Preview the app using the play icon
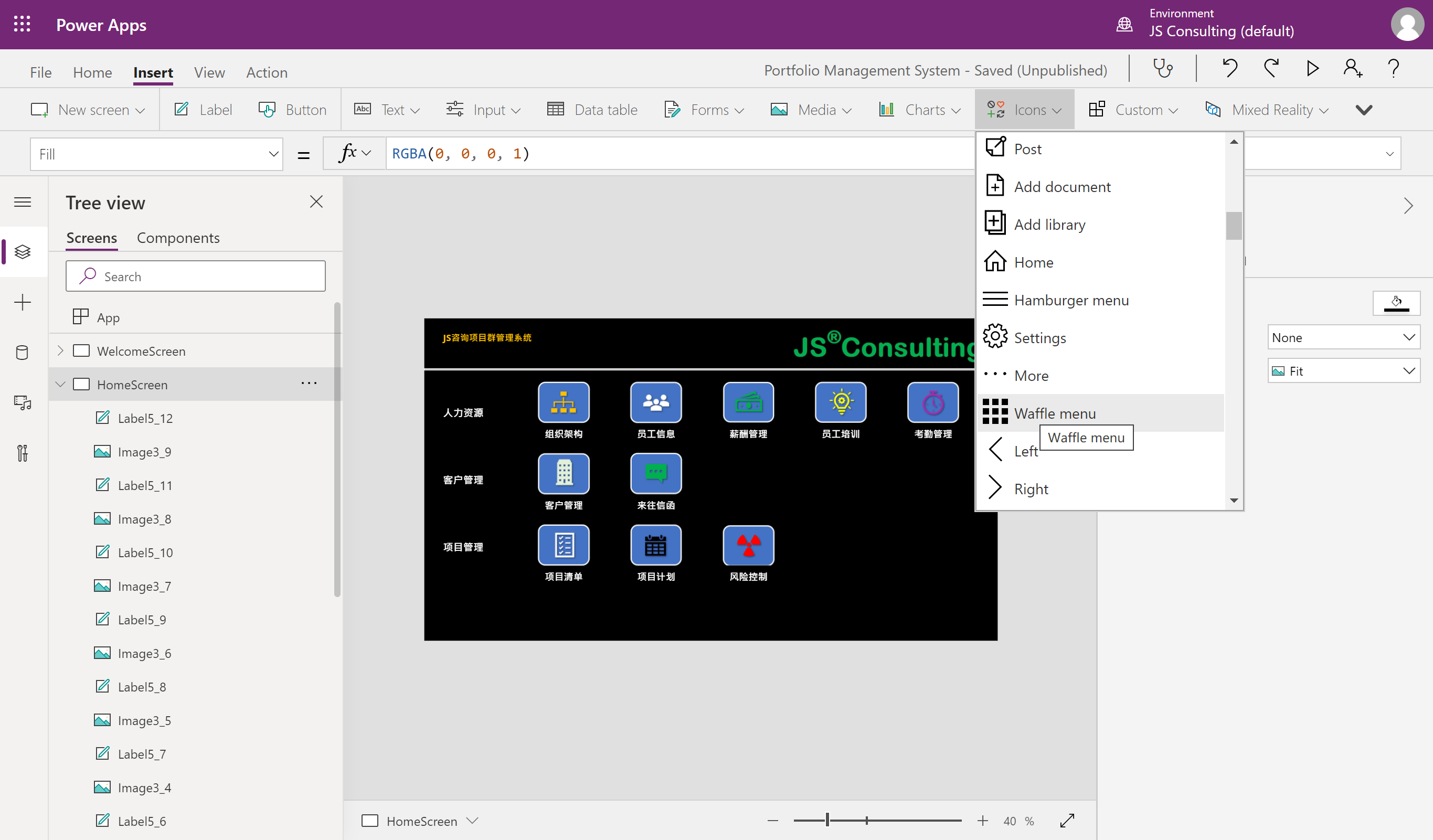This screenshot has height=840, width=1433. (x=1312, y=68)
